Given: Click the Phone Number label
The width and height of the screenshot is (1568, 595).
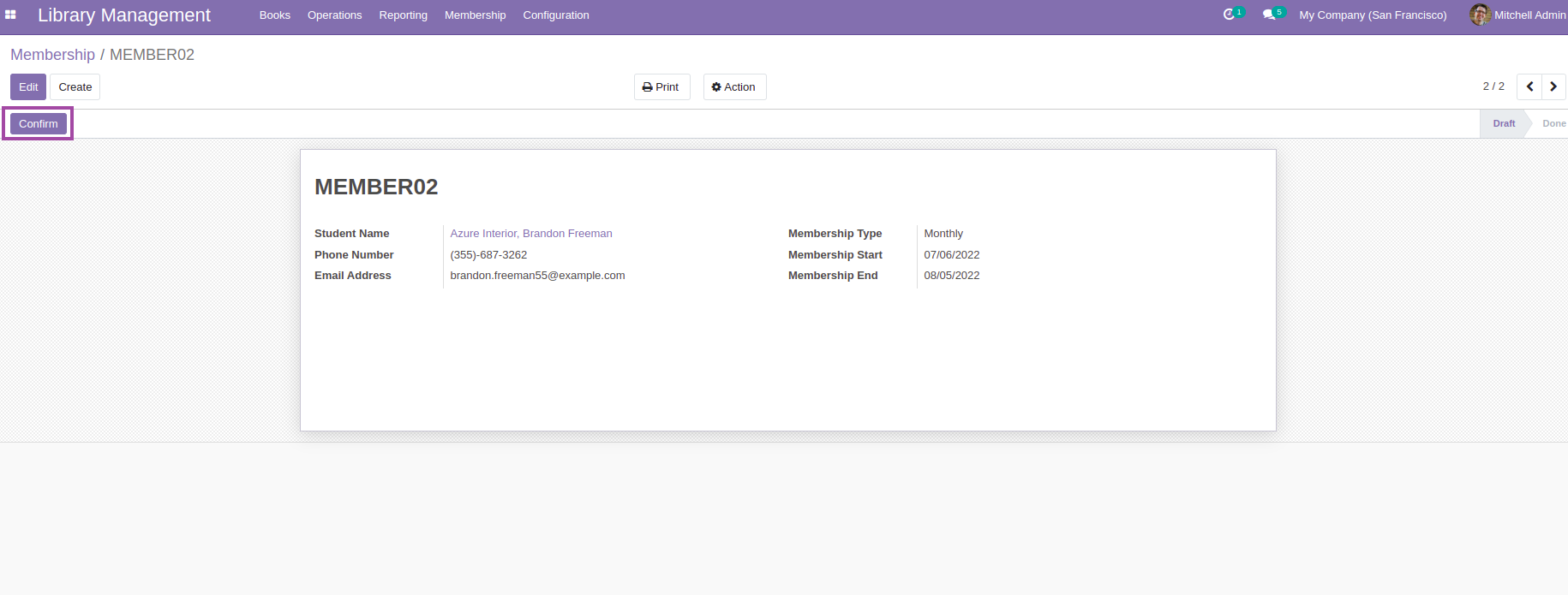Looking at the screenshot, I should pos(354,254).
